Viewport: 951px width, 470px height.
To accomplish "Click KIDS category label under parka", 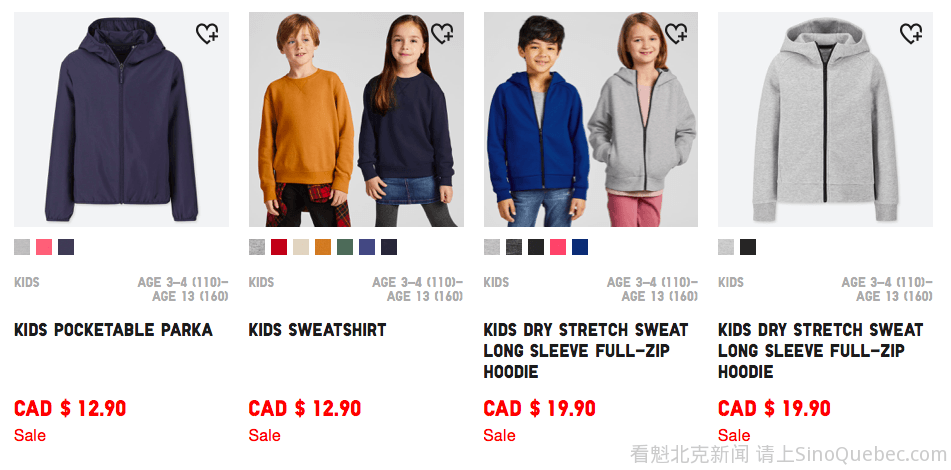I will tap(27, 282).
